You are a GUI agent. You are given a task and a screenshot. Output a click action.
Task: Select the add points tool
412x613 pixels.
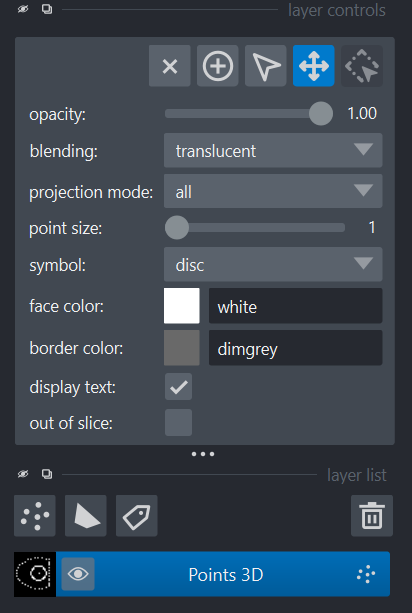click(x=218, y=66)
